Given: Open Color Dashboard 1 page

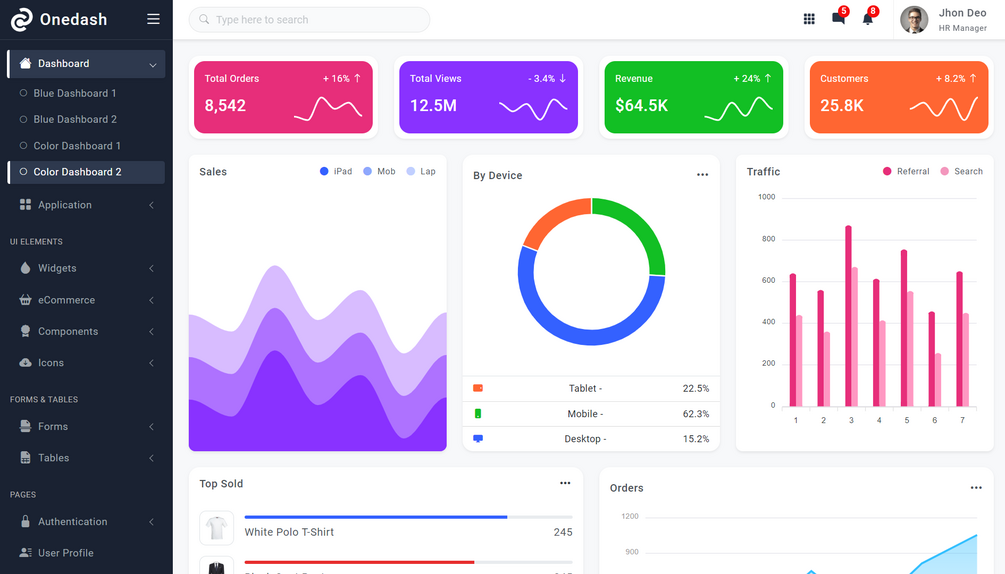Looking at the screenshot, I should tap(86, 146).
